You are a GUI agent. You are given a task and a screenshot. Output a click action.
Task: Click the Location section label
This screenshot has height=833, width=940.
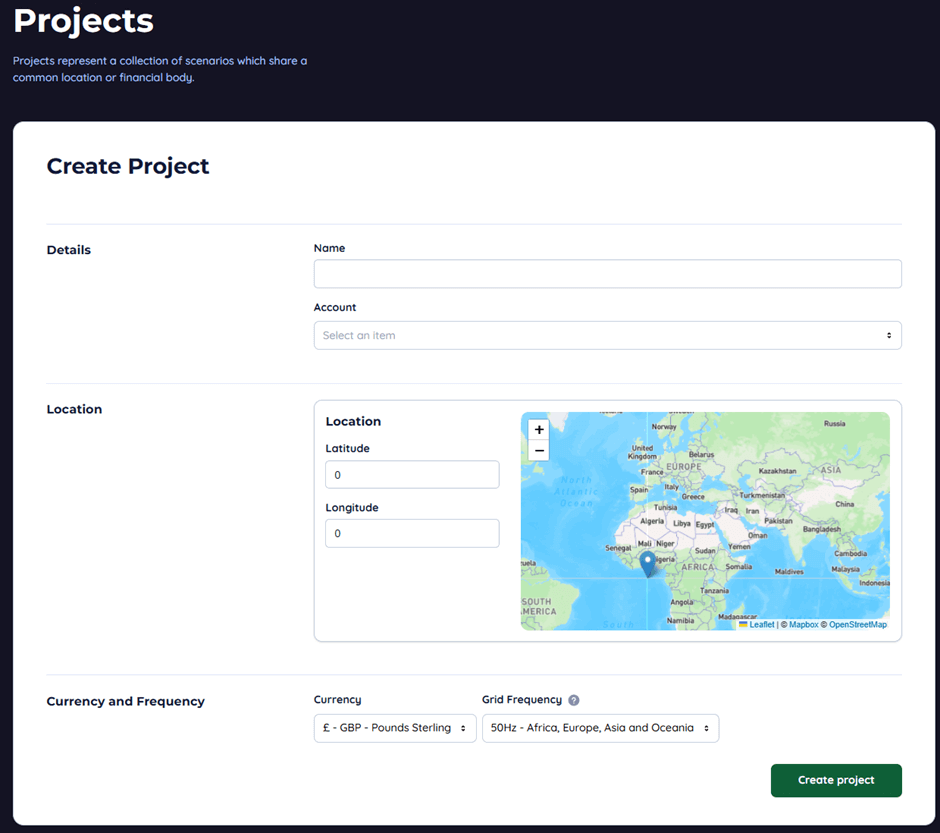coord(73,409)
